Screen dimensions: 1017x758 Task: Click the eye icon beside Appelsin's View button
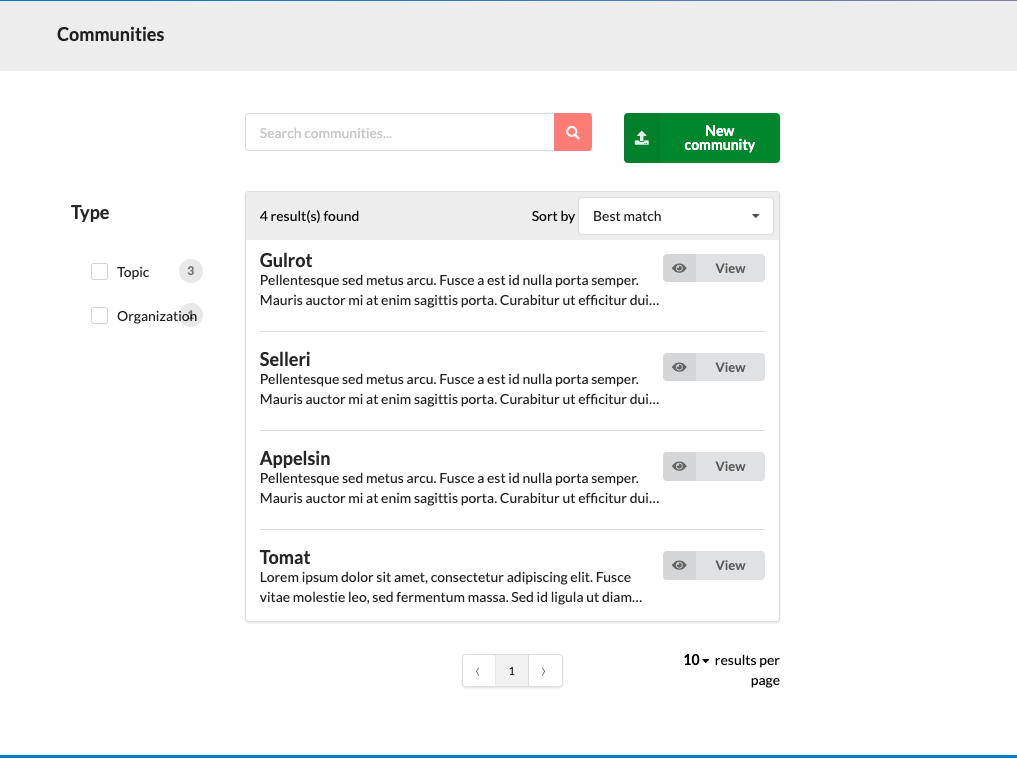coord(679,466)
